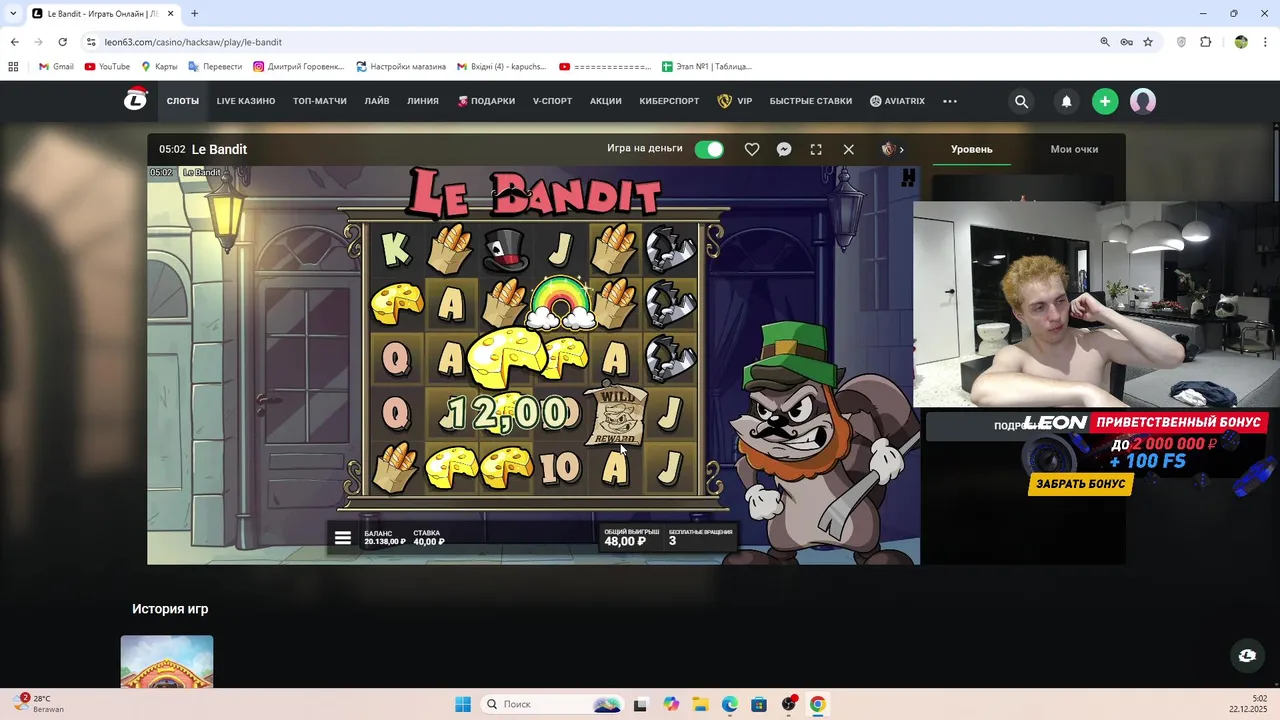Open Microsoft Edge from the taskbar
This screenshot has width=1280, height=720.
click(x=730, y=704)
